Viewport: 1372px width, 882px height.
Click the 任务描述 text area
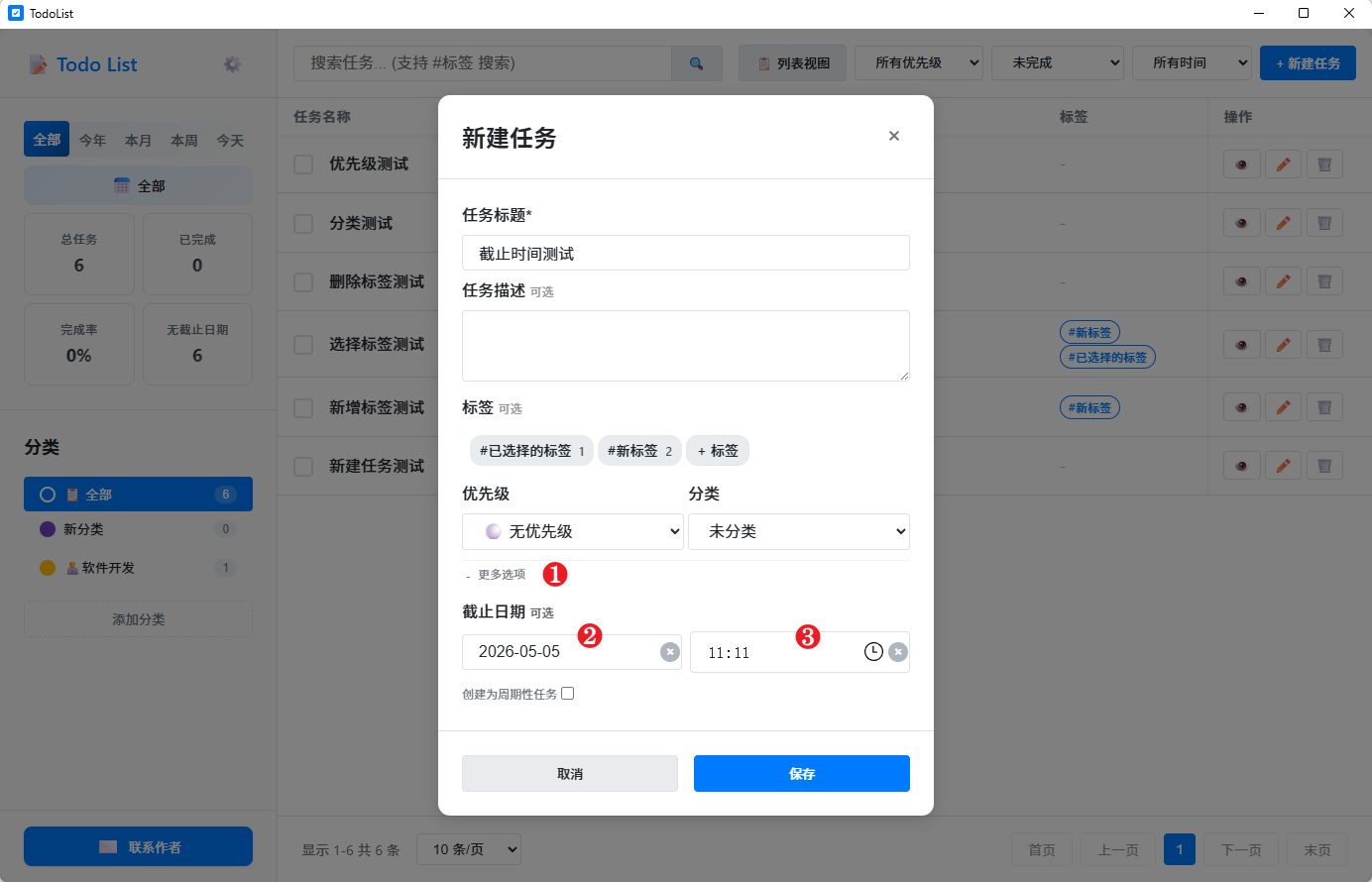686,346
